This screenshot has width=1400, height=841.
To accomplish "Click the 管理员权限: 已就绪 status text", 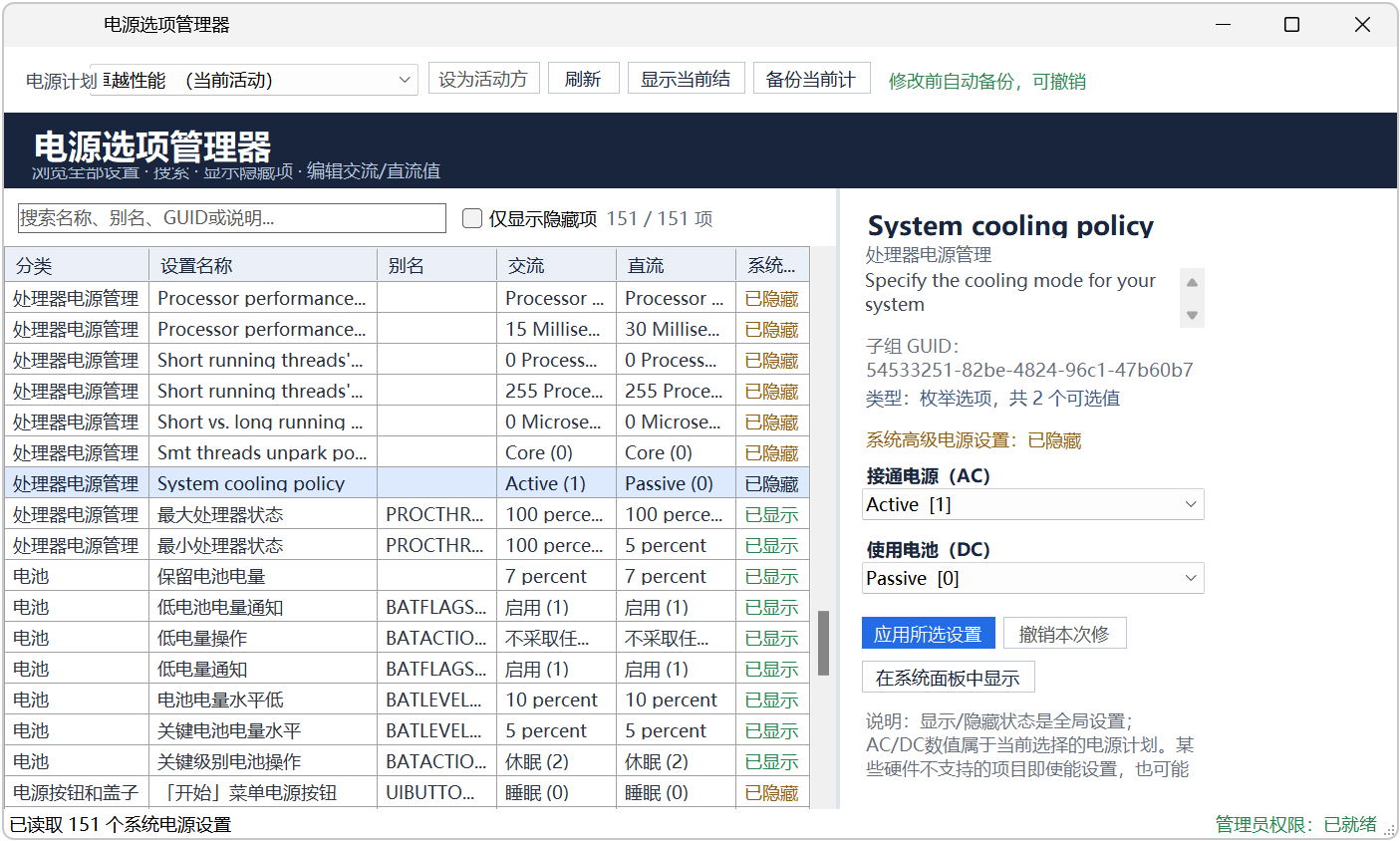I will click(x=1295, y=824).
